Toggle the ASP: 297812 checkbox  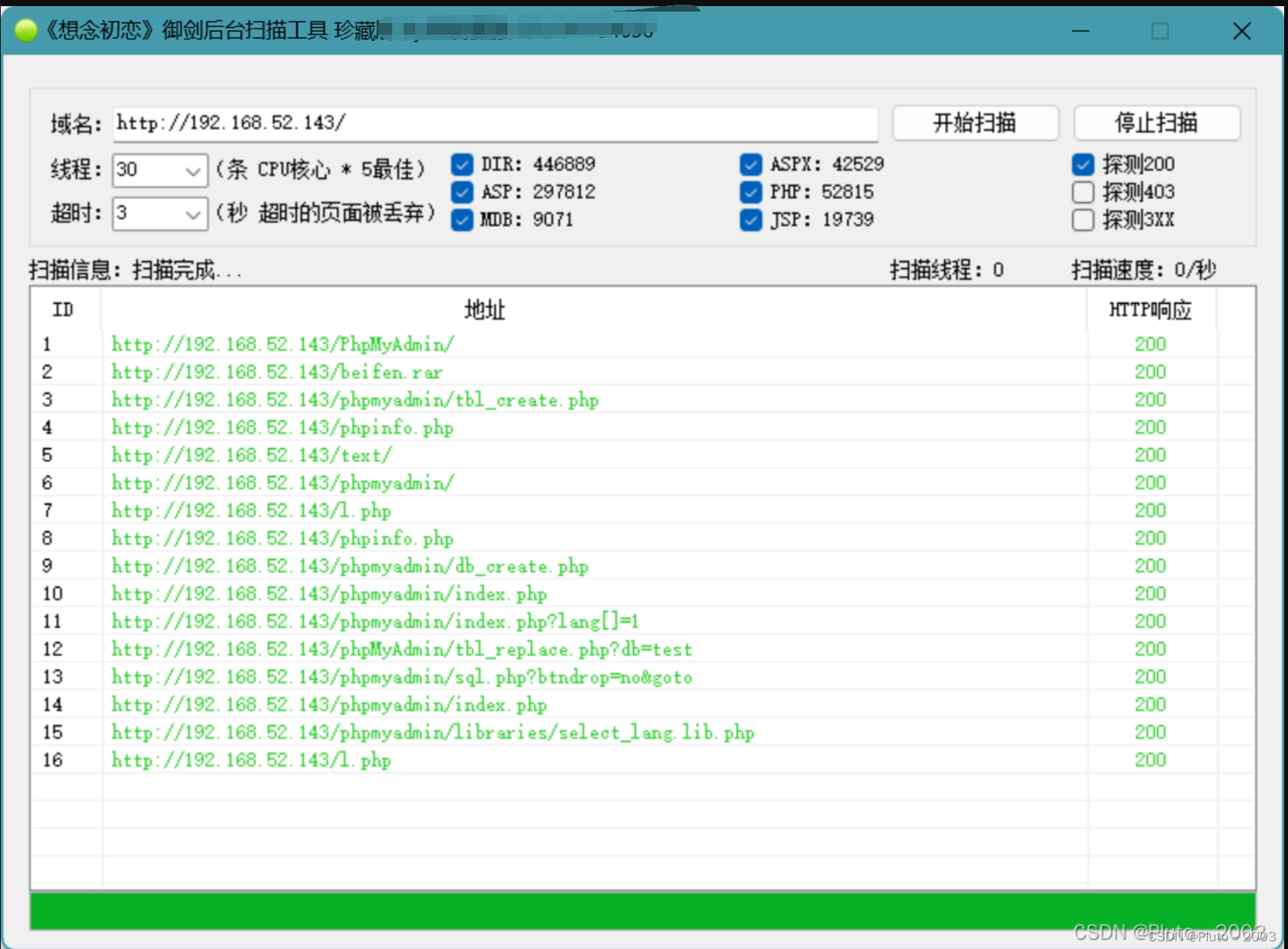(x=462, y=192)
